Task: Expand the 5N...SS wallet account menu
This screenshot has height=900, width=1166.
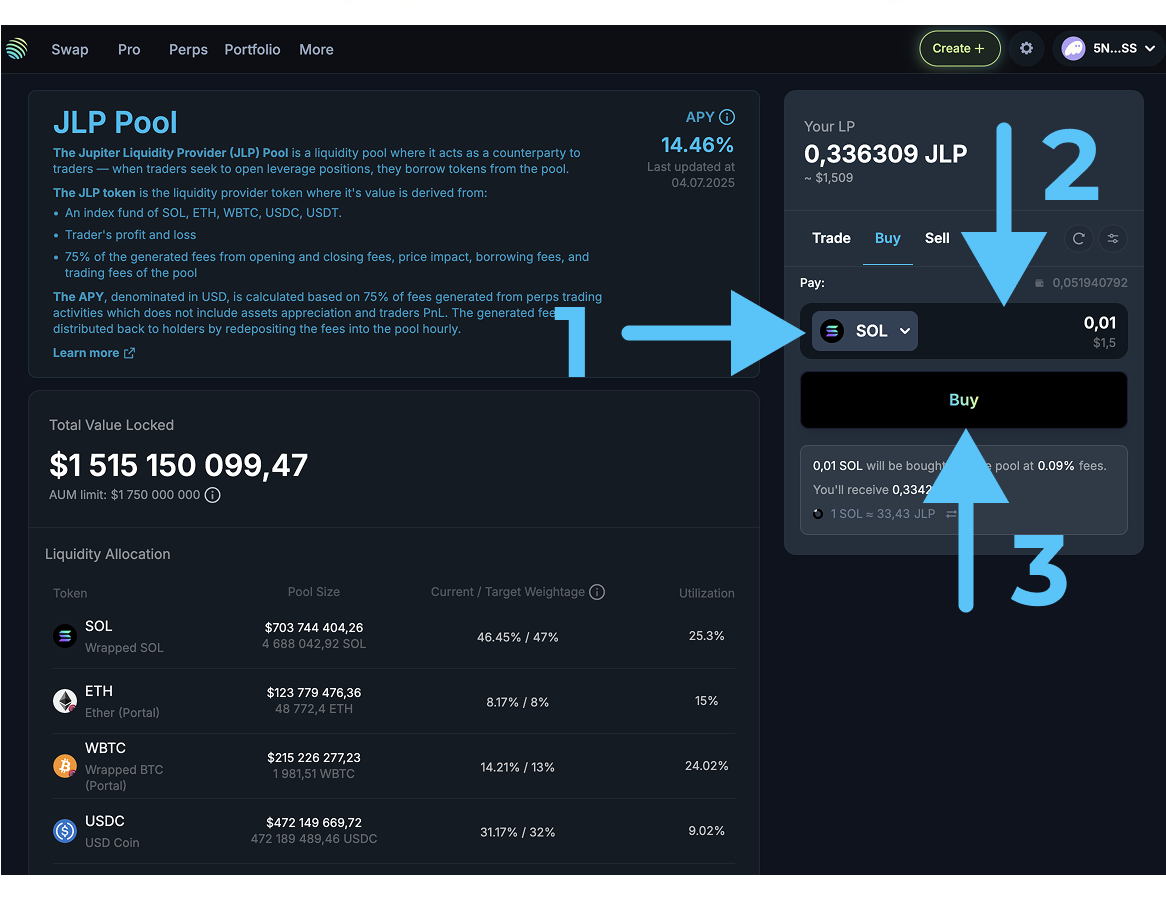Action: (1108, 48)
